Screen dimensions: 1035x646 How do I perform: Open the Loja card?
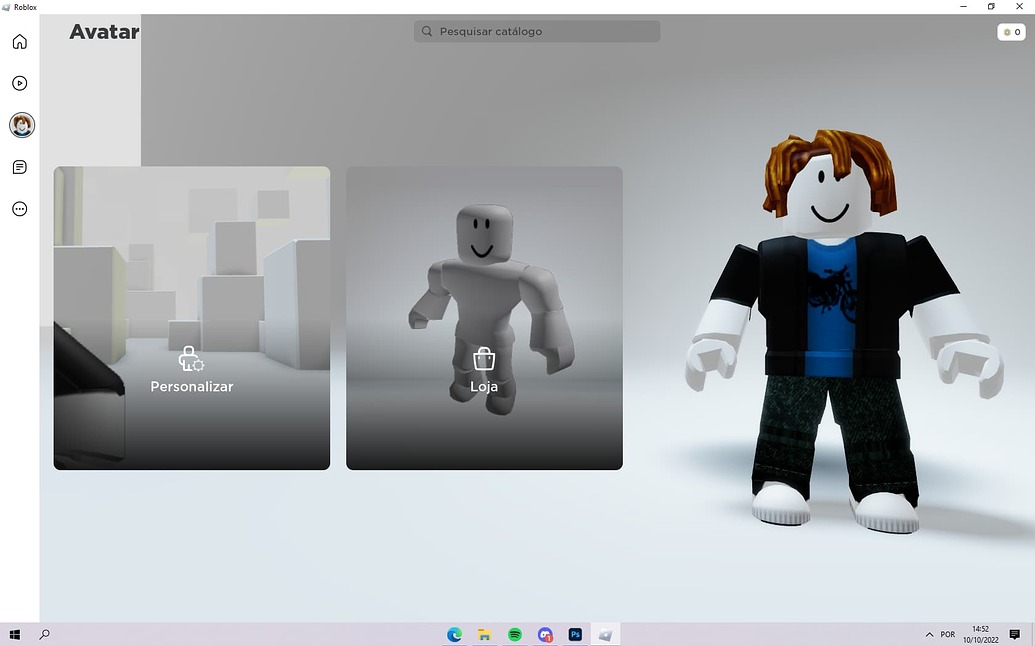[x=484, y=317]
